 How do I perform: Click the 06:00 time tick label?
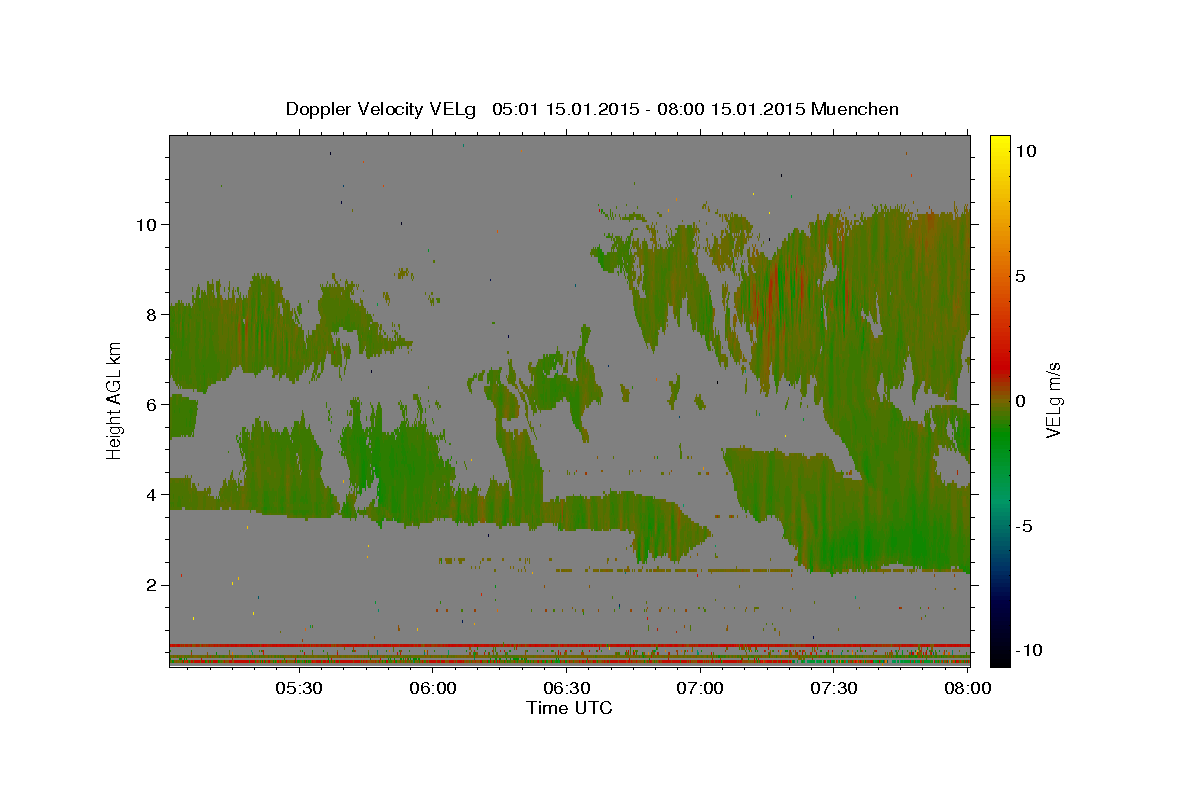coord(432,688)
